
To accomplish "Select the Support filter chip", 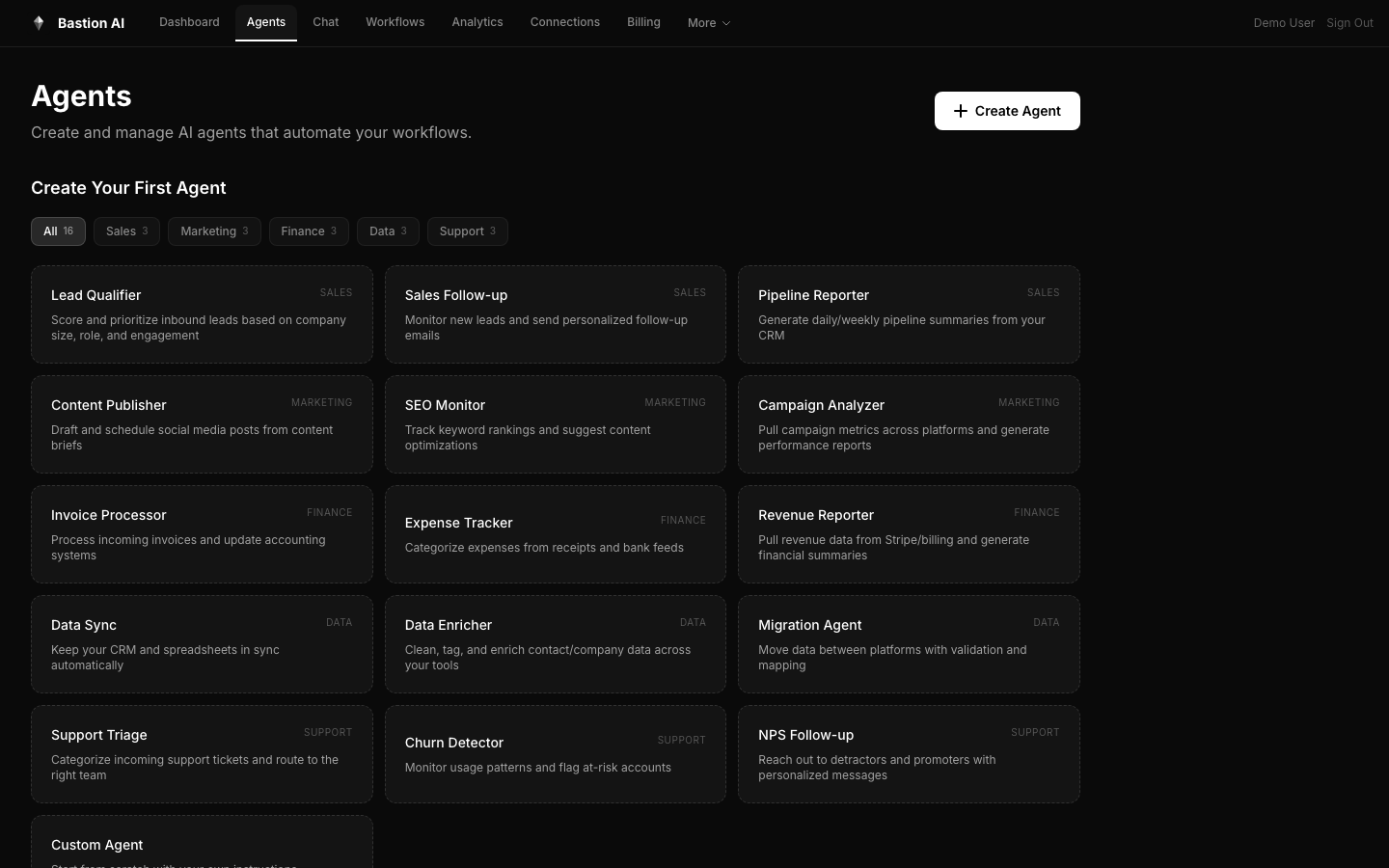I will click(467, 231).
